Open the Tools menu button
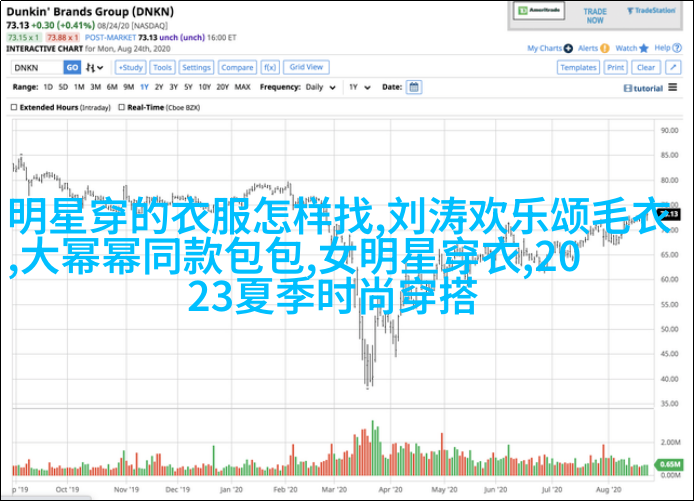Image resolution: width=695 pixels, height=502 pixels. pyautogui.click(x=162, y=67)
